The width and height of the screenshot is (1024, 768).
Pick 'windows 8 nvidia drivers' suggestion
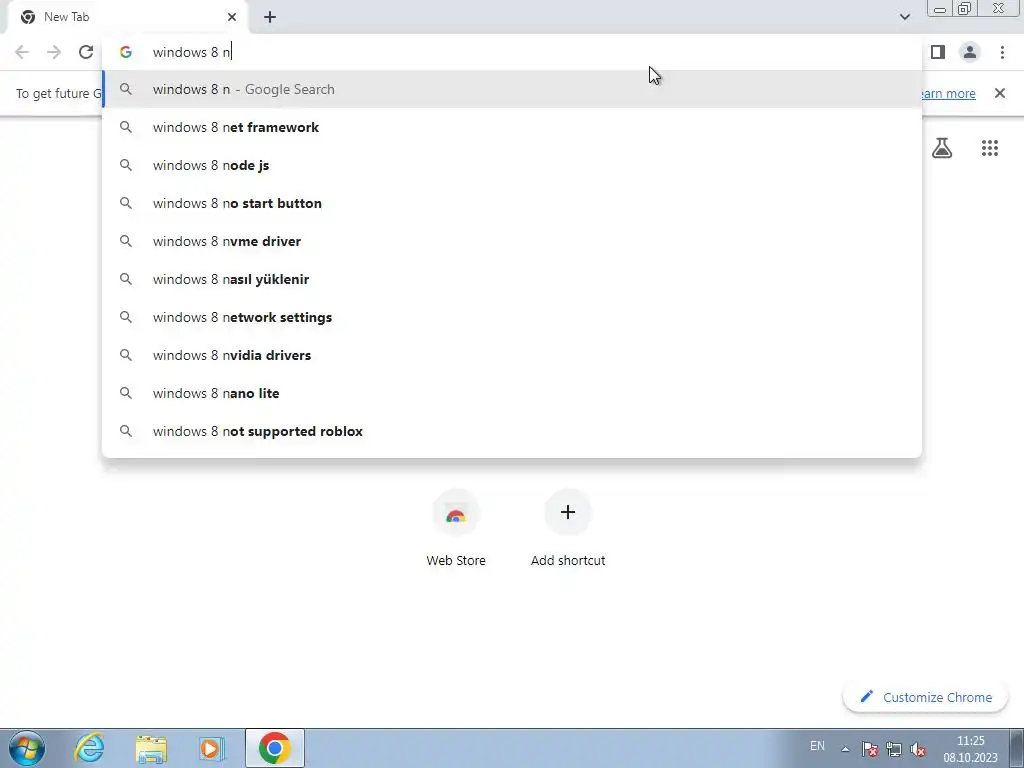pos(512,355)
